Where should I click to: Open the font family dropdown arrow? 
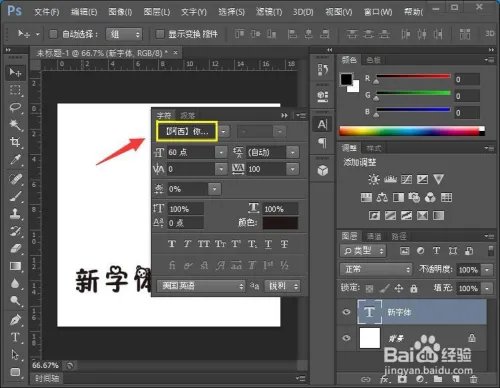click(x=224, y=132)
